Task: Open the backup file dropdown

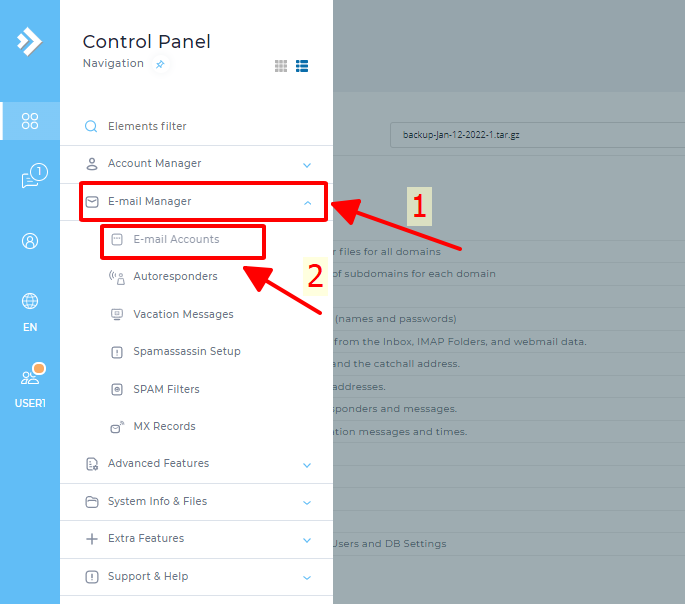Action: tap(536, 134)
